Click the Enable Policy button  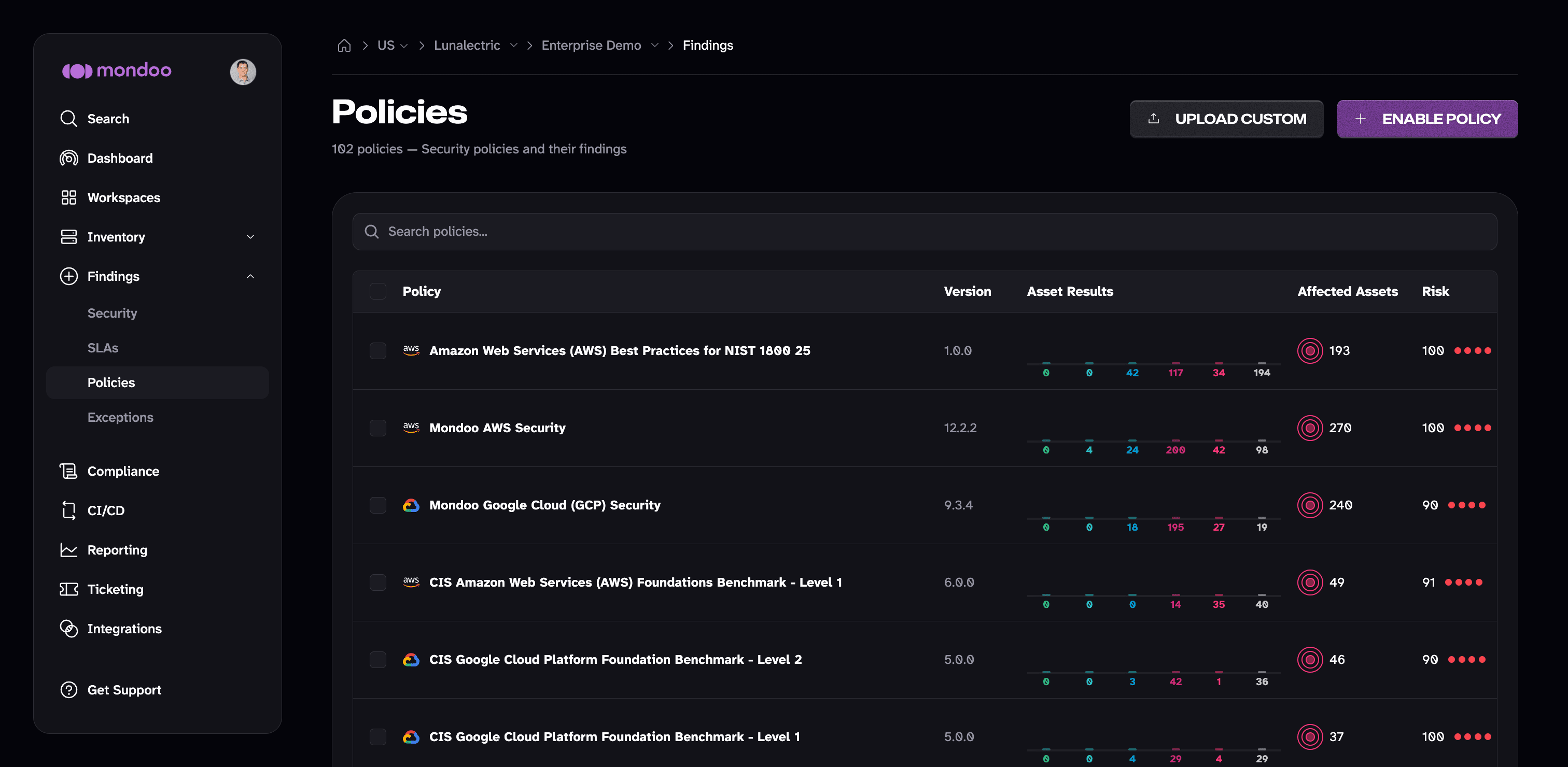click(x=1427, y=119)
